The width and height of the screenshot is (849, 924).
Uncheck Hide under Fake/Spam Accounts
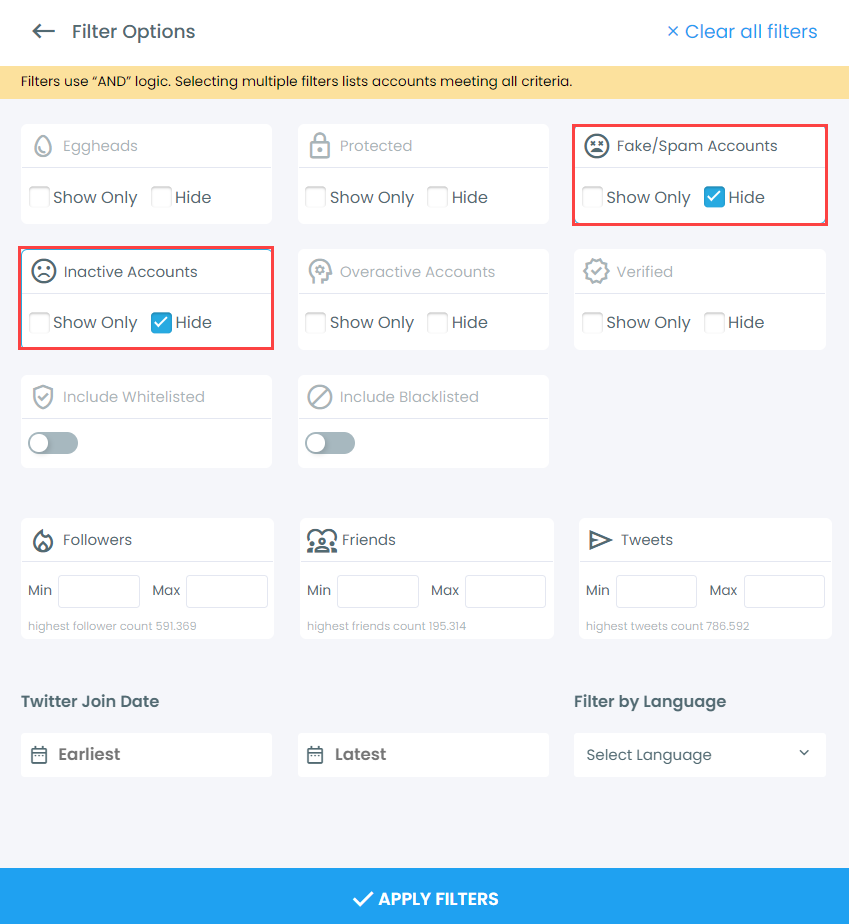[714, 197]
